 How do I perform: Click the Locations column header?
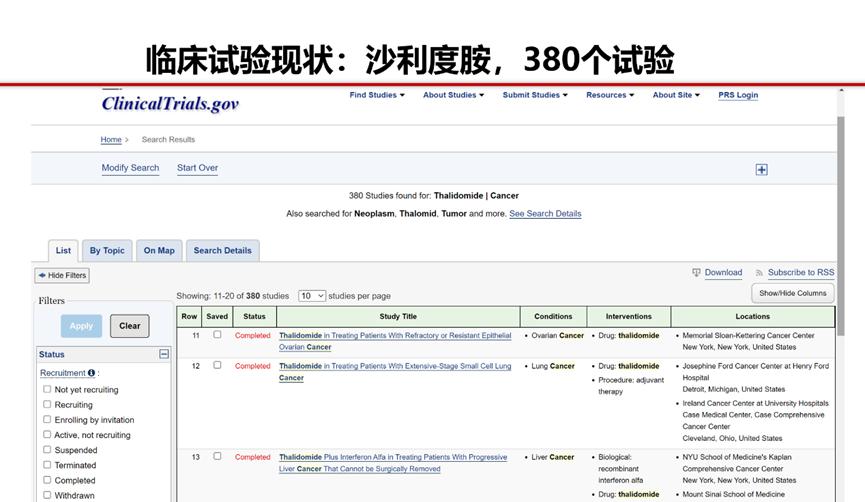tap(752, 317)
